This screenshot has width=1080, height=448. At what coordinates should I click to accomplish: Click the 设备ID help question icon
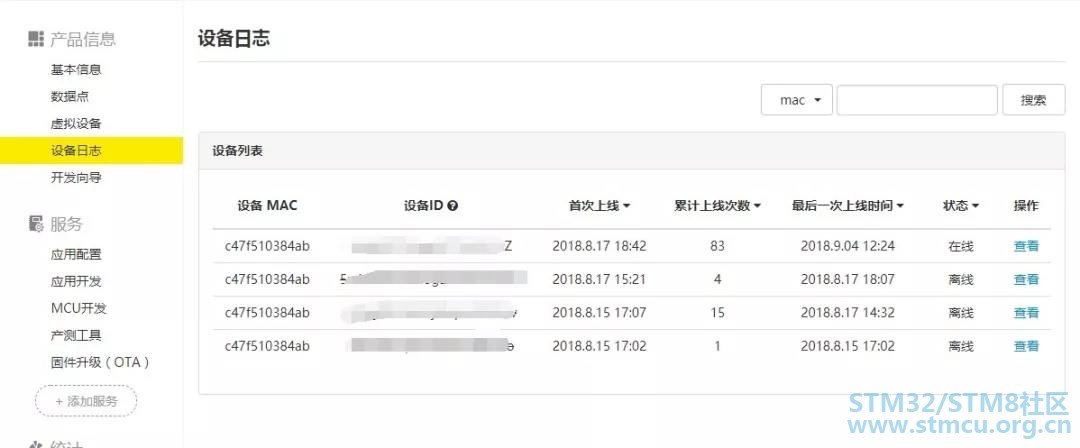click(453, 205)
